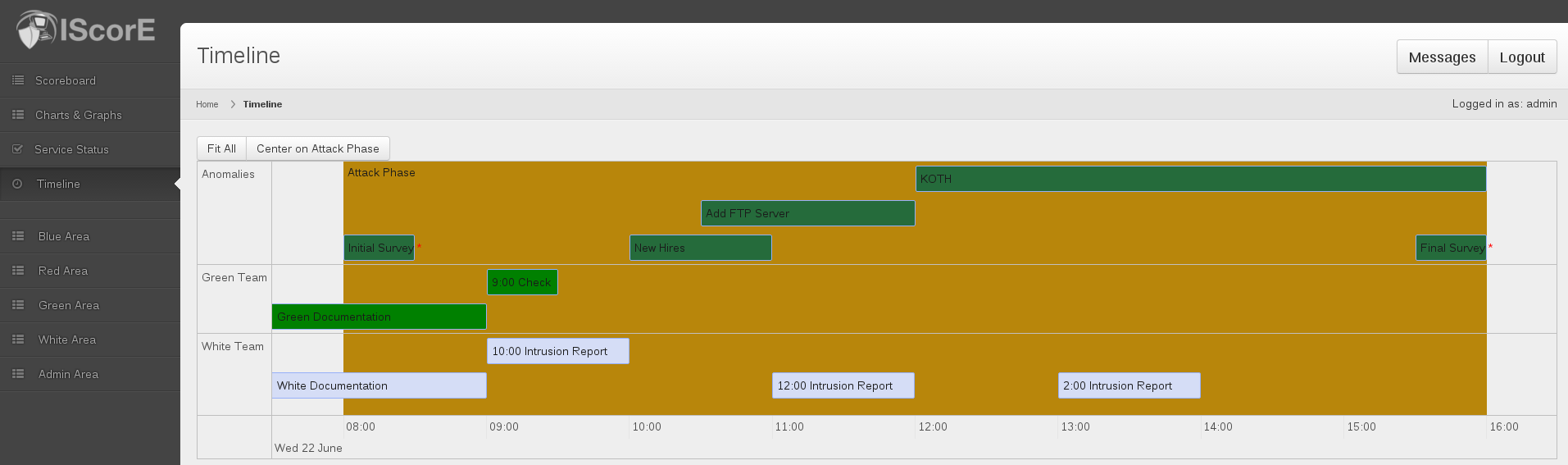Click the 10:00 time axis label

tap(647, 426)
